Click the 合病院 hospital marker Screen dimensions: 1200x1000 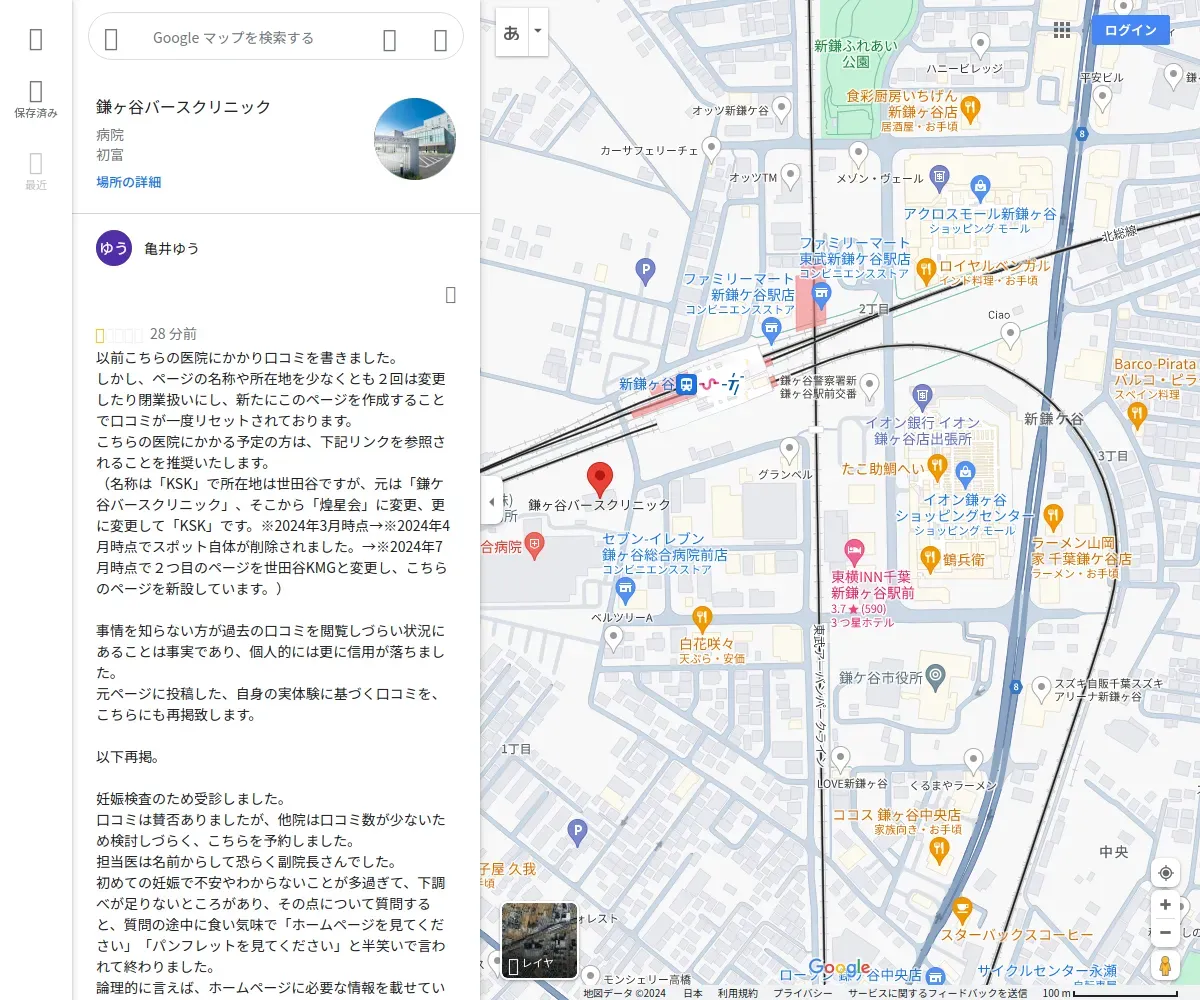point(536,546)
